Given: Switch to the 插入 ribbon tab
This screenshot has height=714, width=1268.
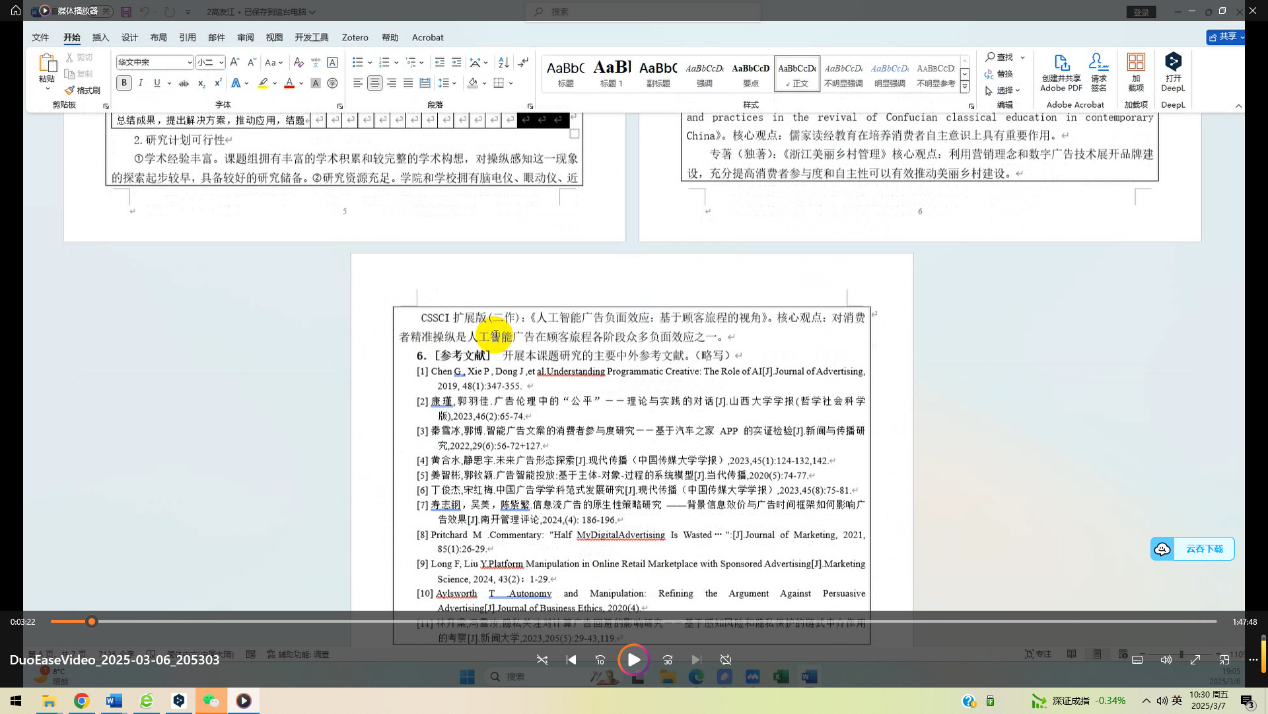Looking at the screenshot, I should click(101, 37).
